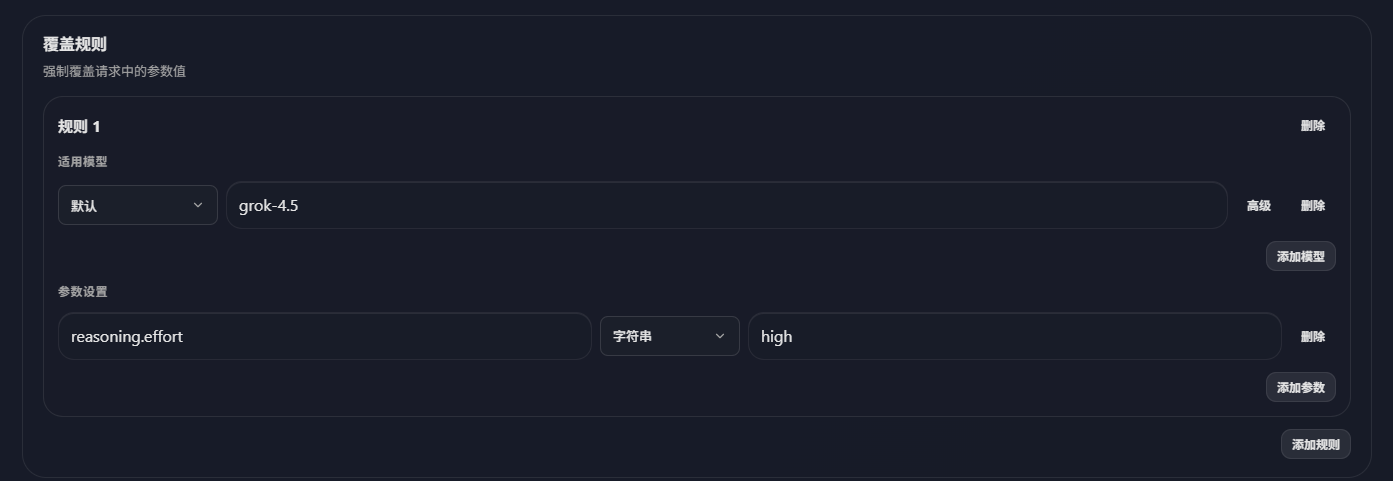1393x481 pixels.
Task: Delete 规则 1 using its header 删除 button
Action: [1312, 126]
